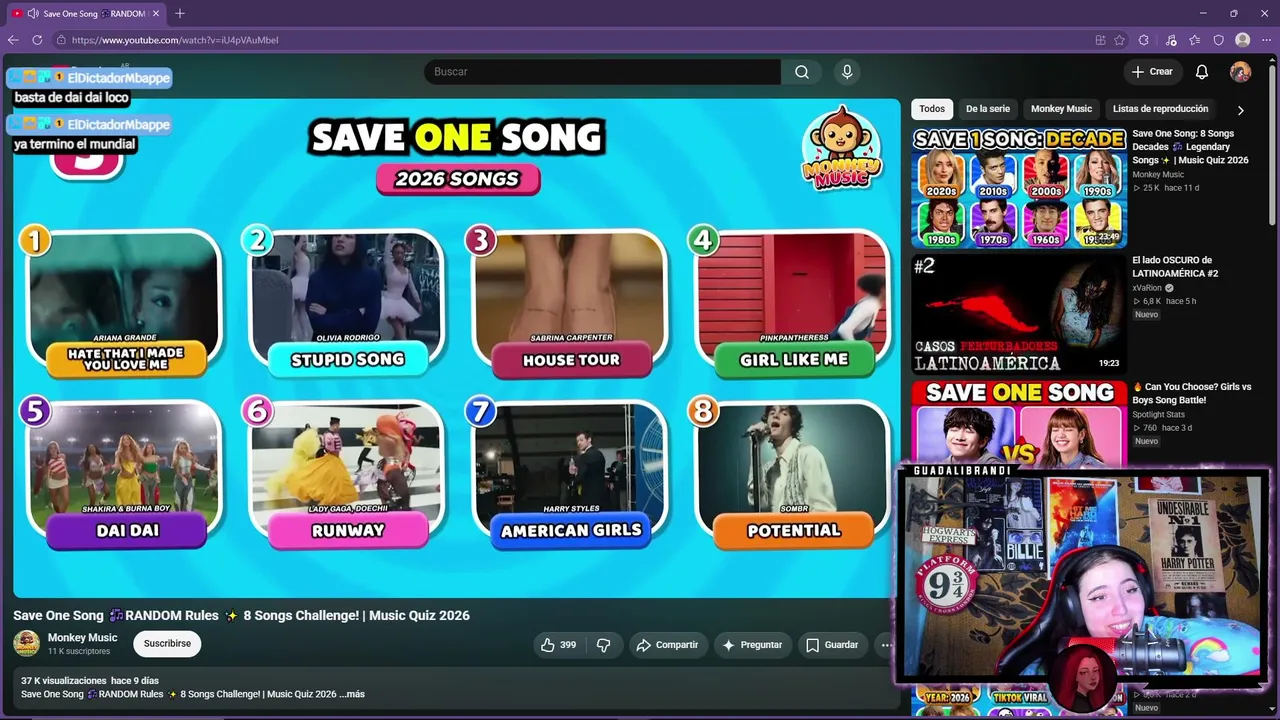Show more filter chips with the right chevron
The image size is (1280, 720).
1241,110
